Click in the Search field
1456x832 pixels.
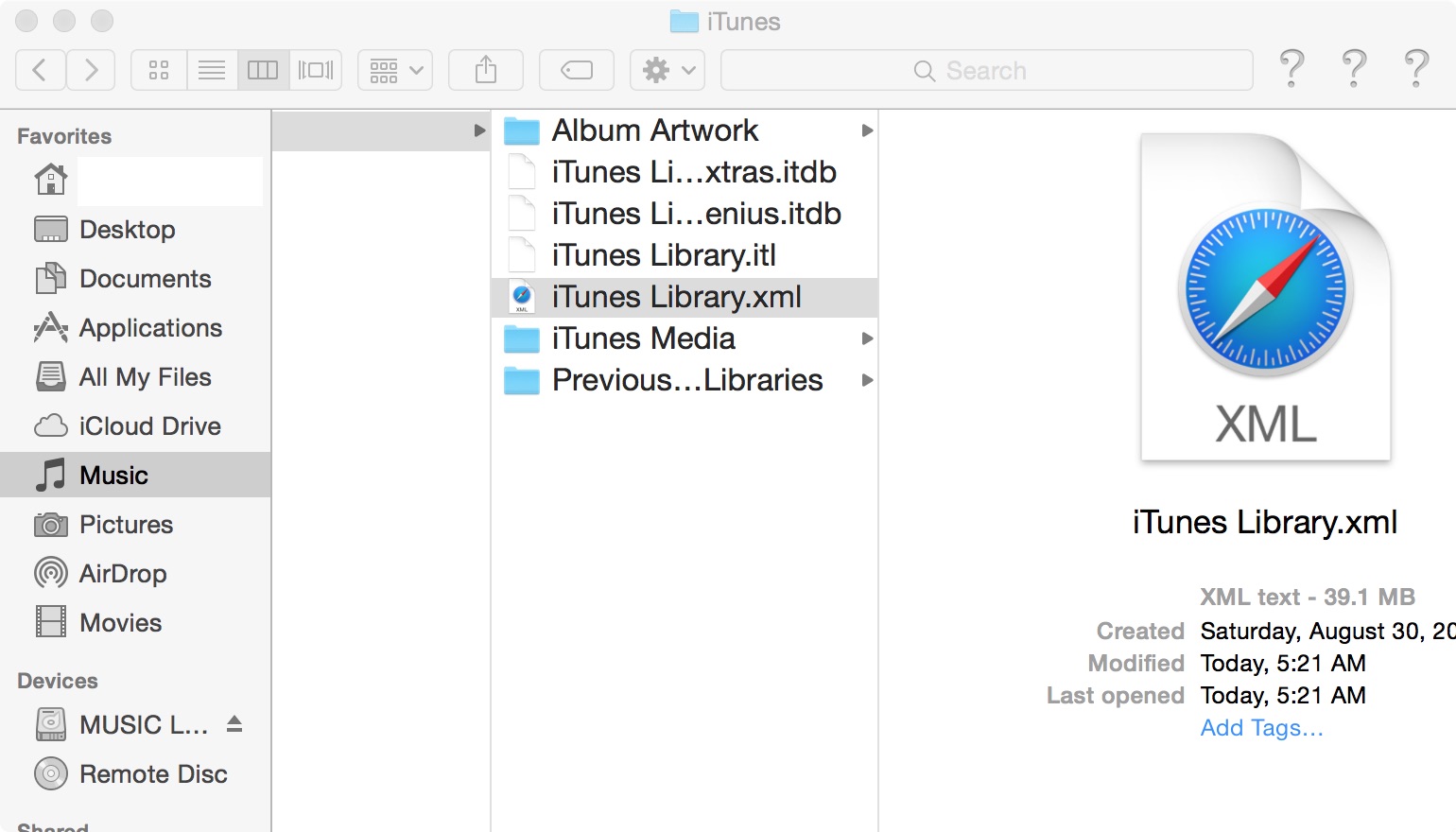(x=987, y=70)
